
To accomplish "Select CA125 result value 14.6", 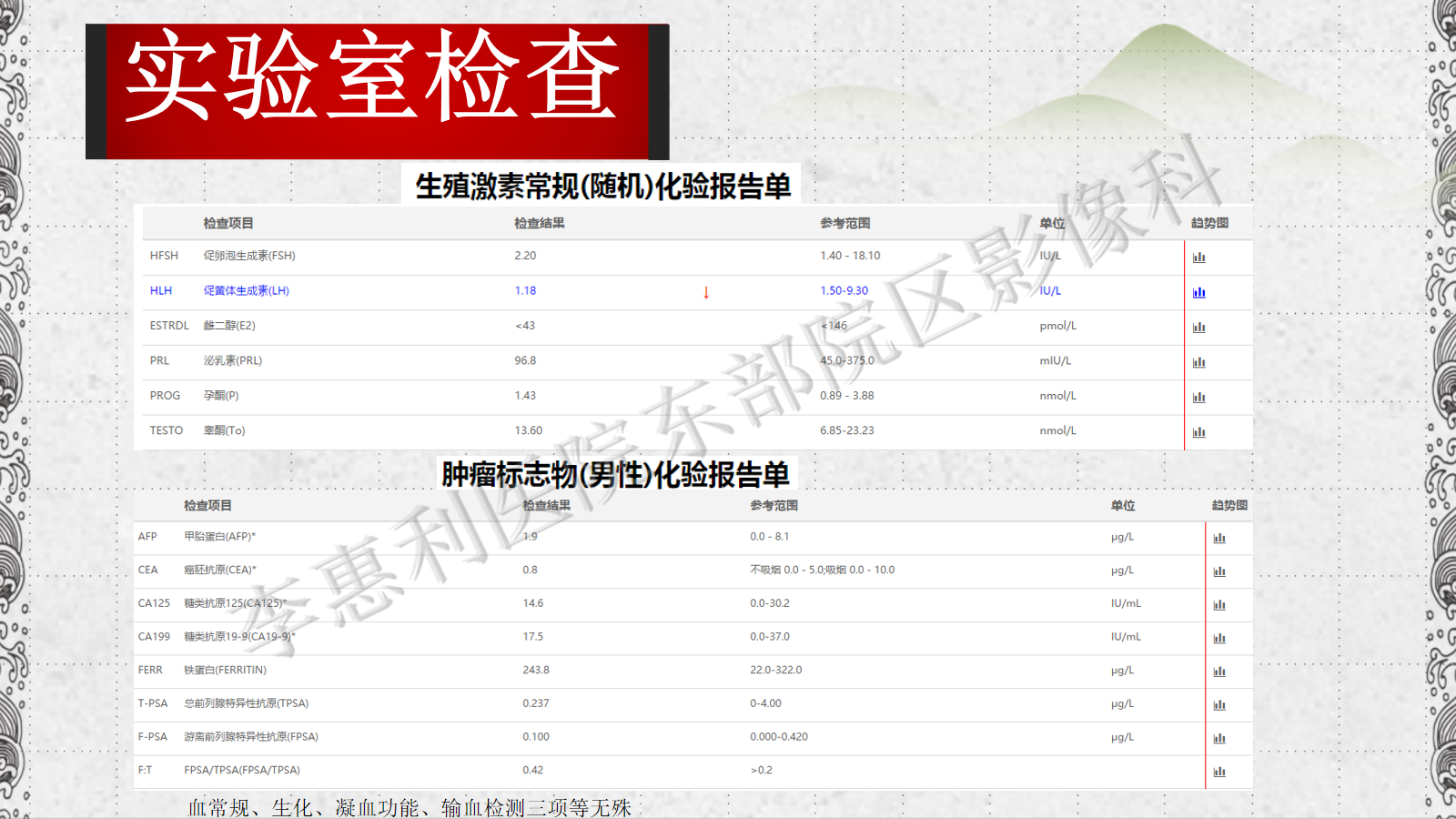I will pos(532,603).
